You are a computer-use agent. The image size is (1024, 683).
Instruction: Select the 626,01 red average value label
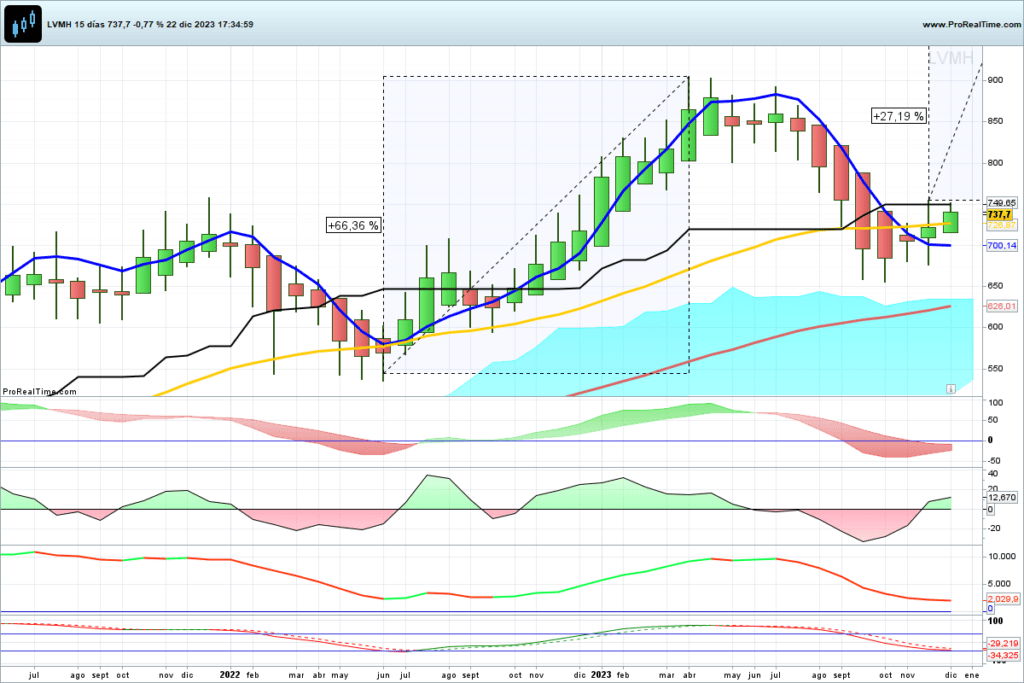pos(1002,306)
